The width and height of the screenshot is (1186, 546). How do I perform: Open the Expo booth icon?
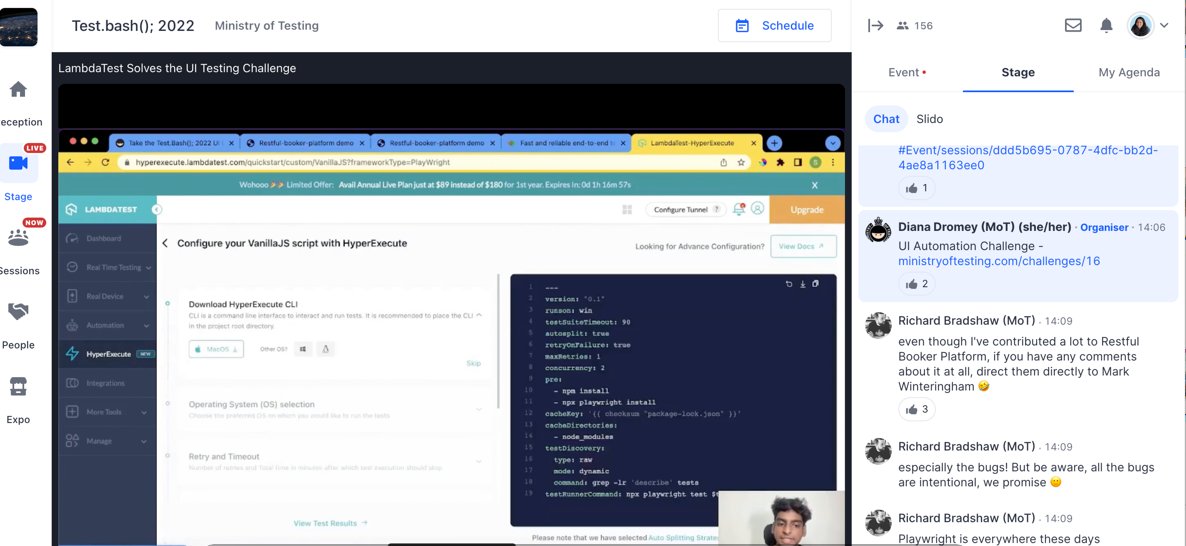tap(18, 386)
